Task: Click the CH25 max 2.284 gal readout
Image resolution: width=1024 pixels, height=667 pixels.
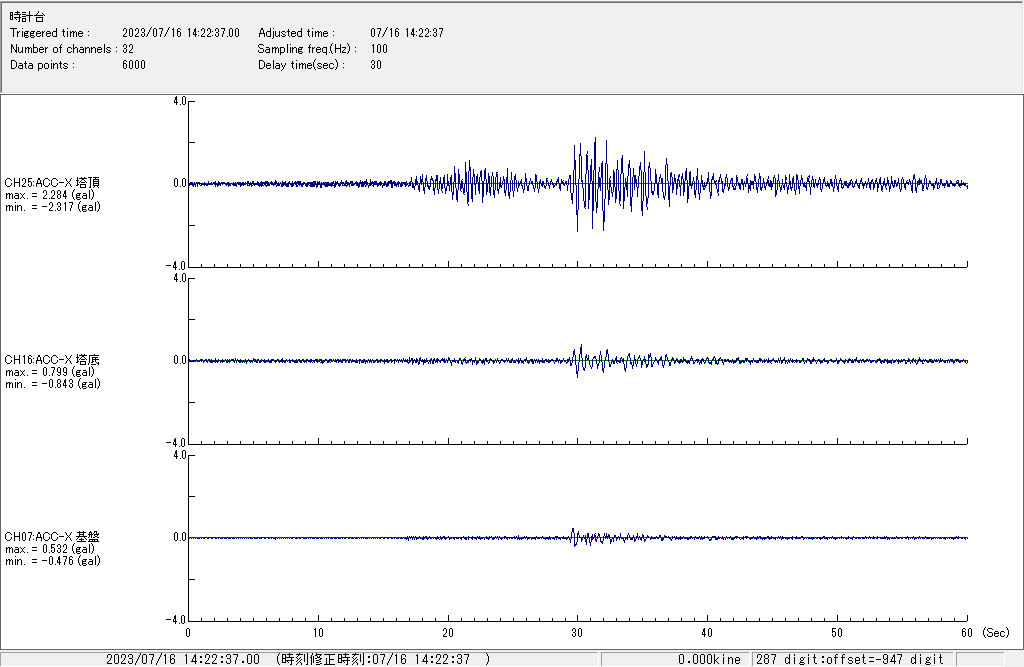Action: coord(50,195)
